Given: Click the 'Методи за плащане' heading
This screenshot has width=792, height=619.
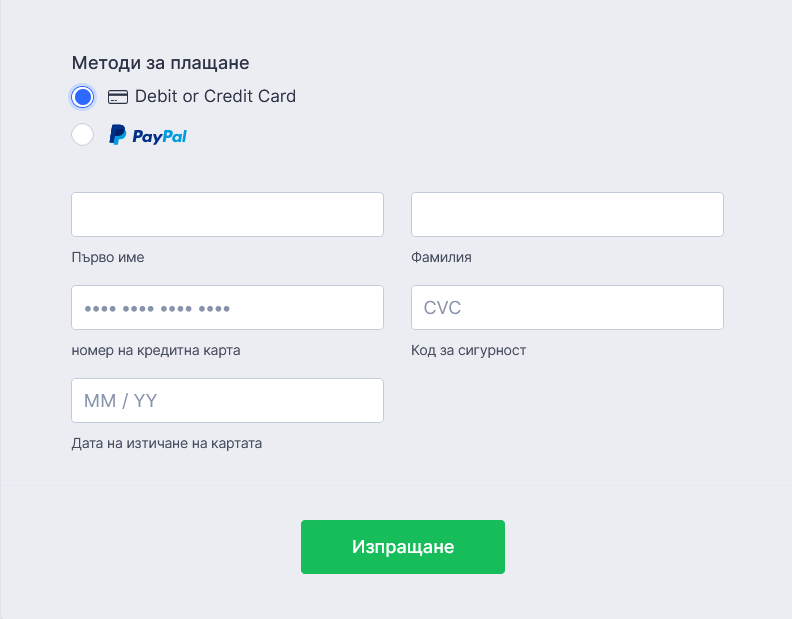Looking at the screenshot, I should pyautogui.click(x=160, y=63).
